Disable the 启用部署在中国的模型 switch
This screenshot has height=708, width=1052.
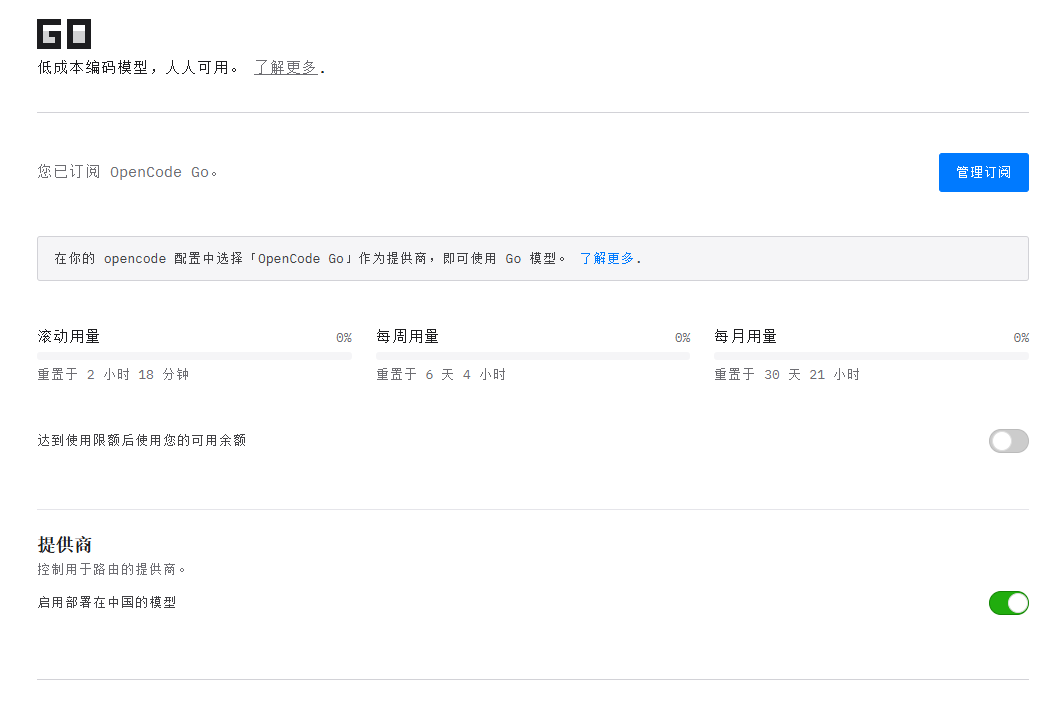(1008, 603)
